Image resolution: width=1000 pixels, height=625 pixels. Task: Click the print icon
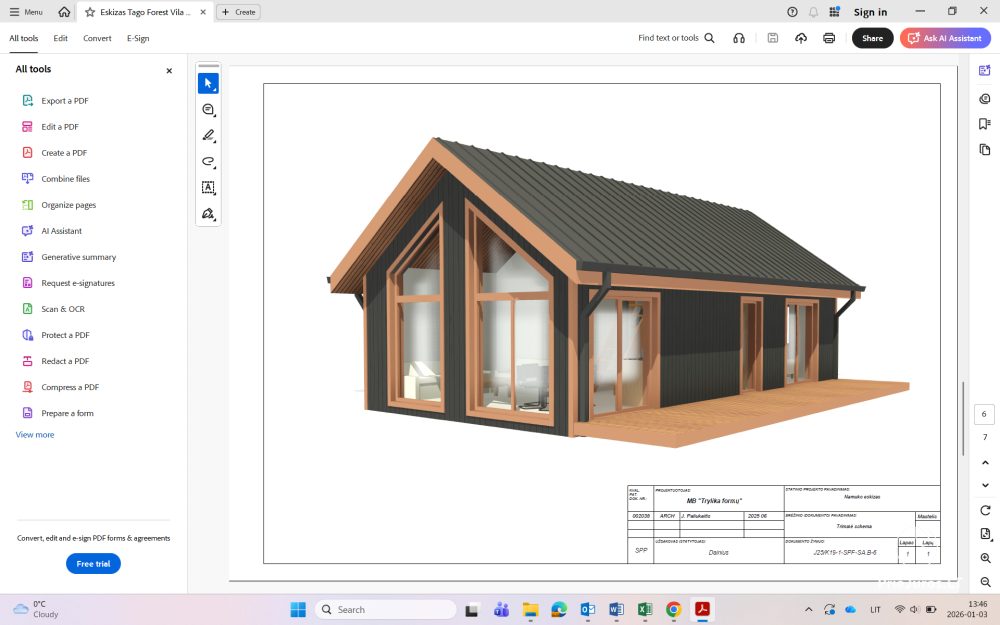[829, 38]
